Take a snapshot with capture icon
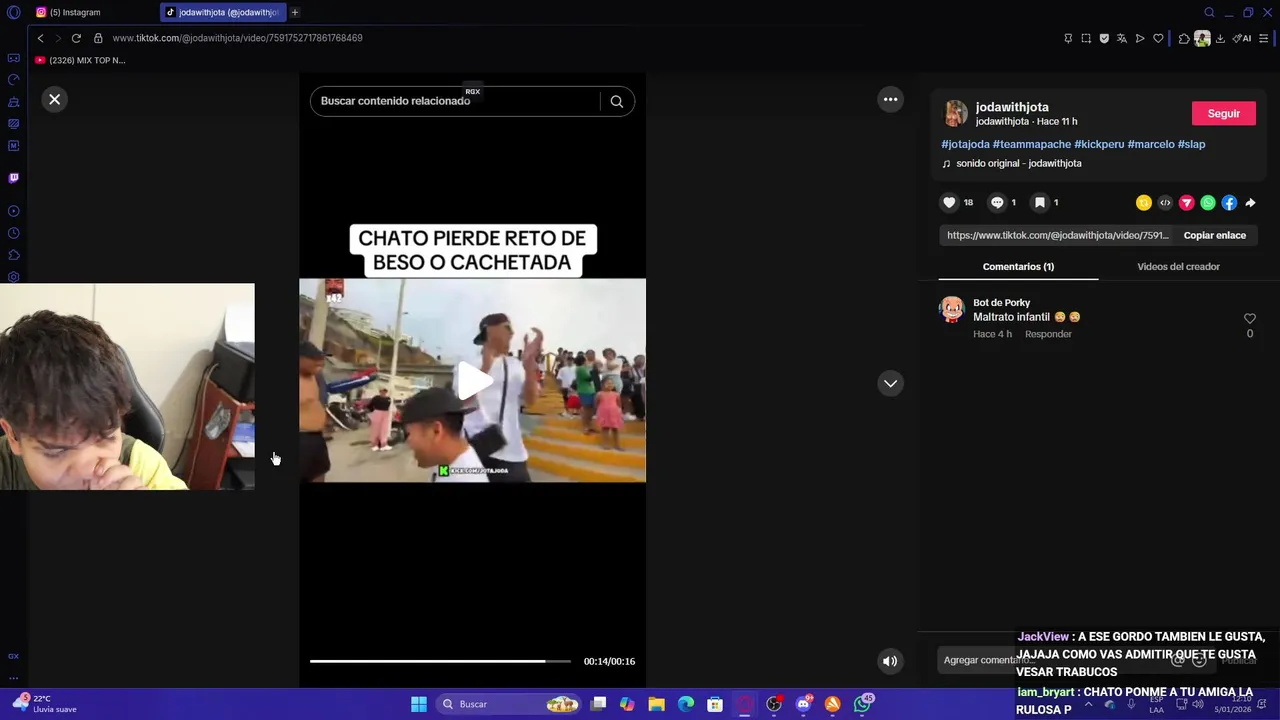This screenshot has height=720, width=1280. tap(1086, 38)
